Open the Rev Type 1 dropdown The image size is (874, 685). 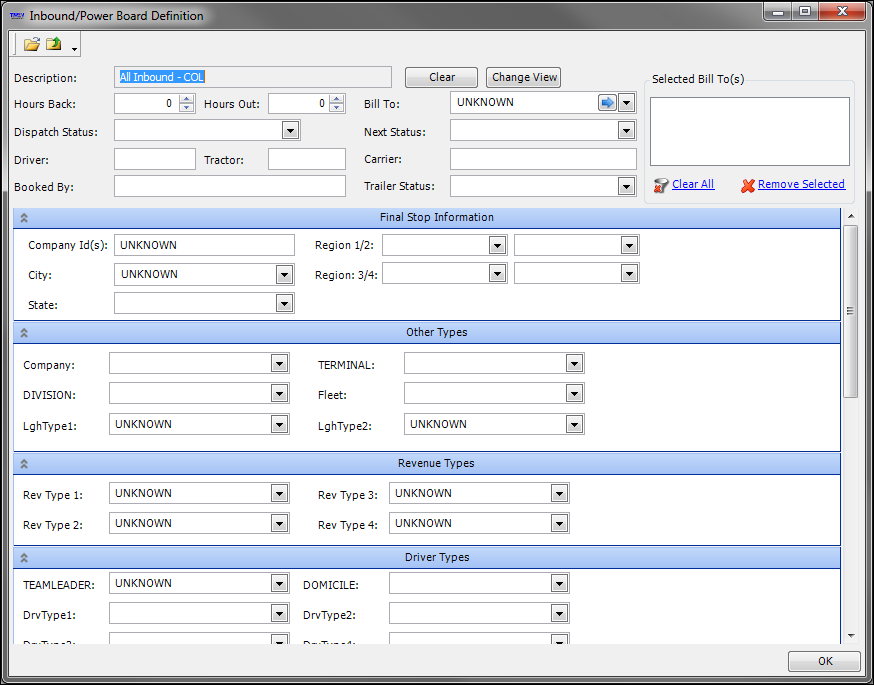[x=279, y=494]
